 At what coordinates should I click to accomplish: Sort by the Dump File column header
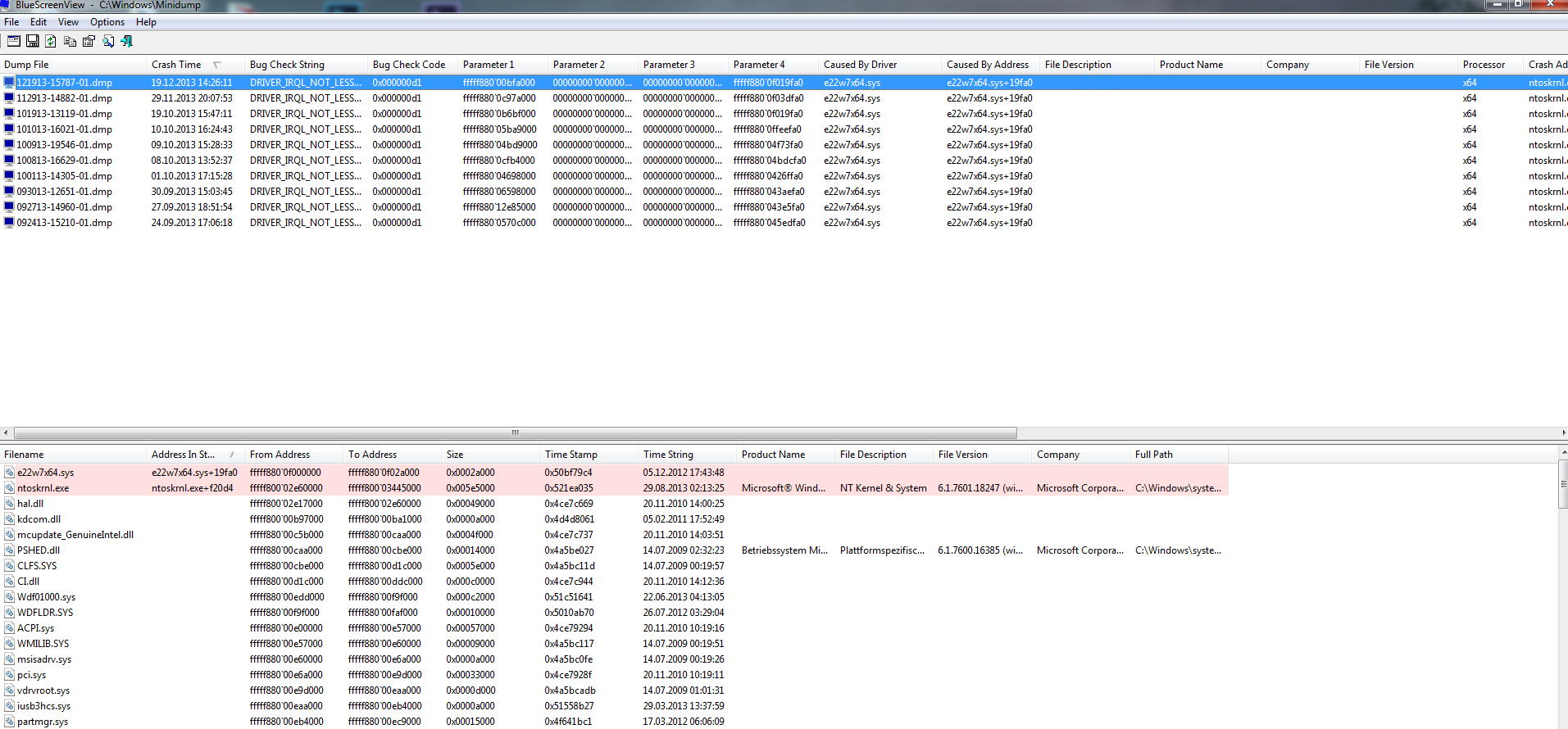[x=74, y=65]
